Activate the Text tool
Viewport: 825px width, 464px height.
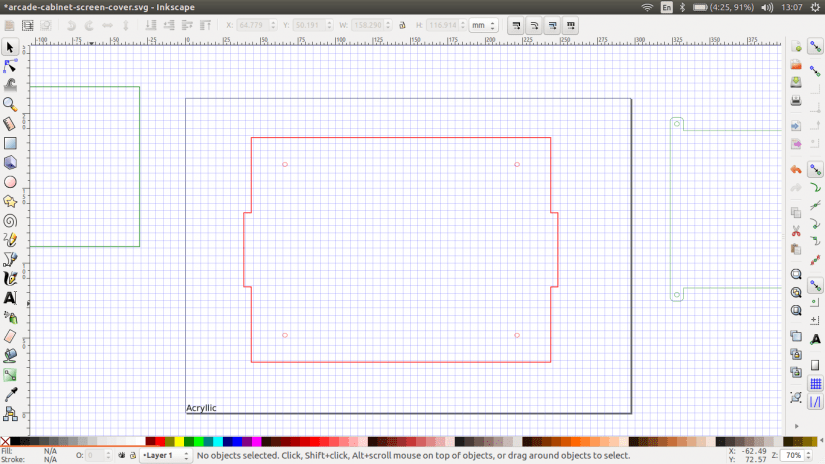coord(10,297)
